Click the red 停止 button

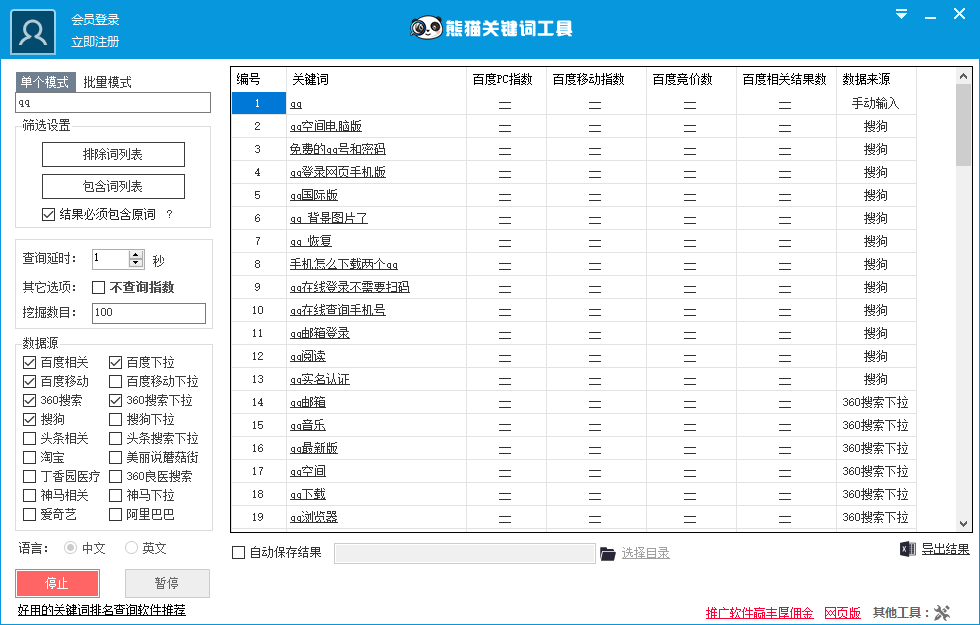click(x=58, y=583)
